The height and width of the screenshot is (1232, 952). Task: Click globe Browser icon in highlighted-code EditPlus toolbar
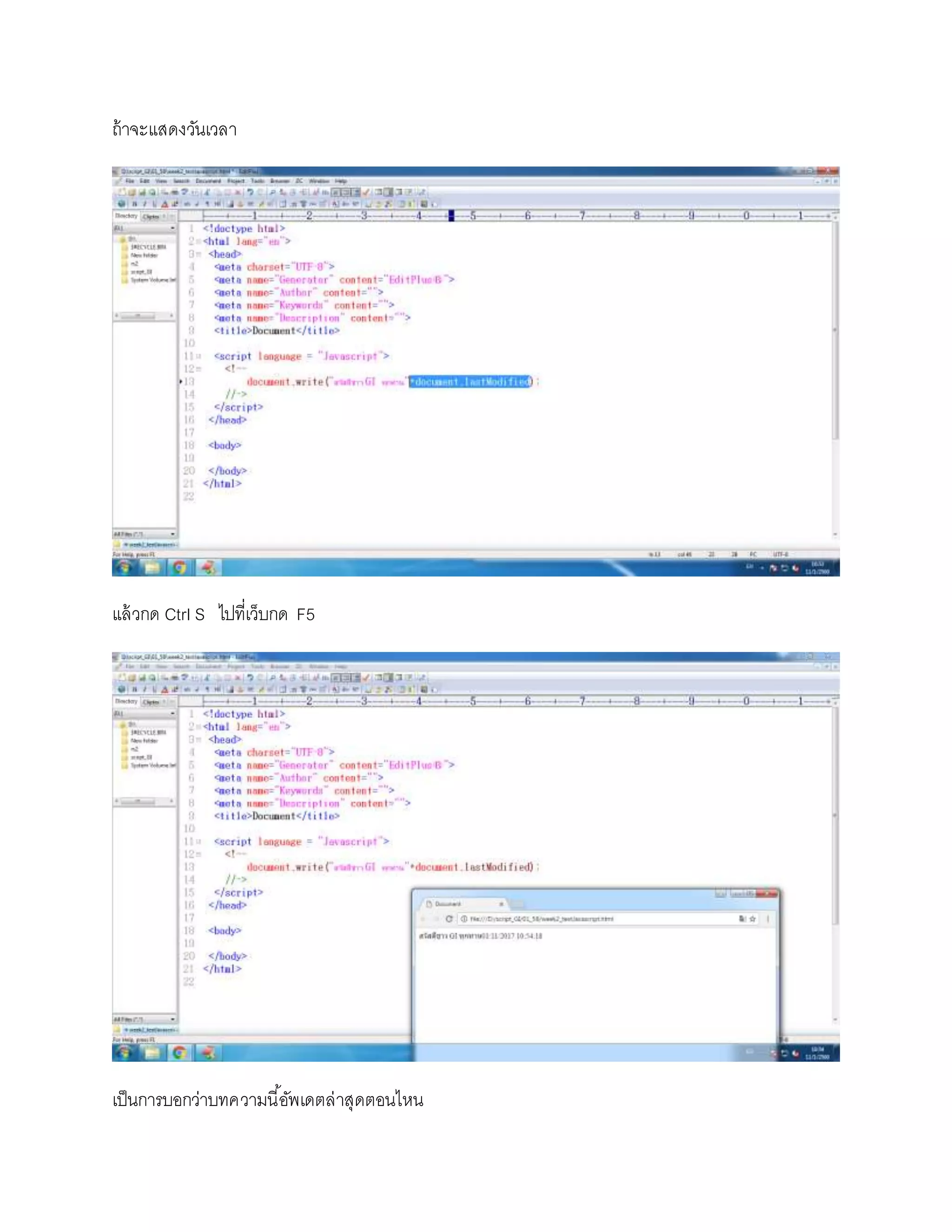(x=122, y=204)
